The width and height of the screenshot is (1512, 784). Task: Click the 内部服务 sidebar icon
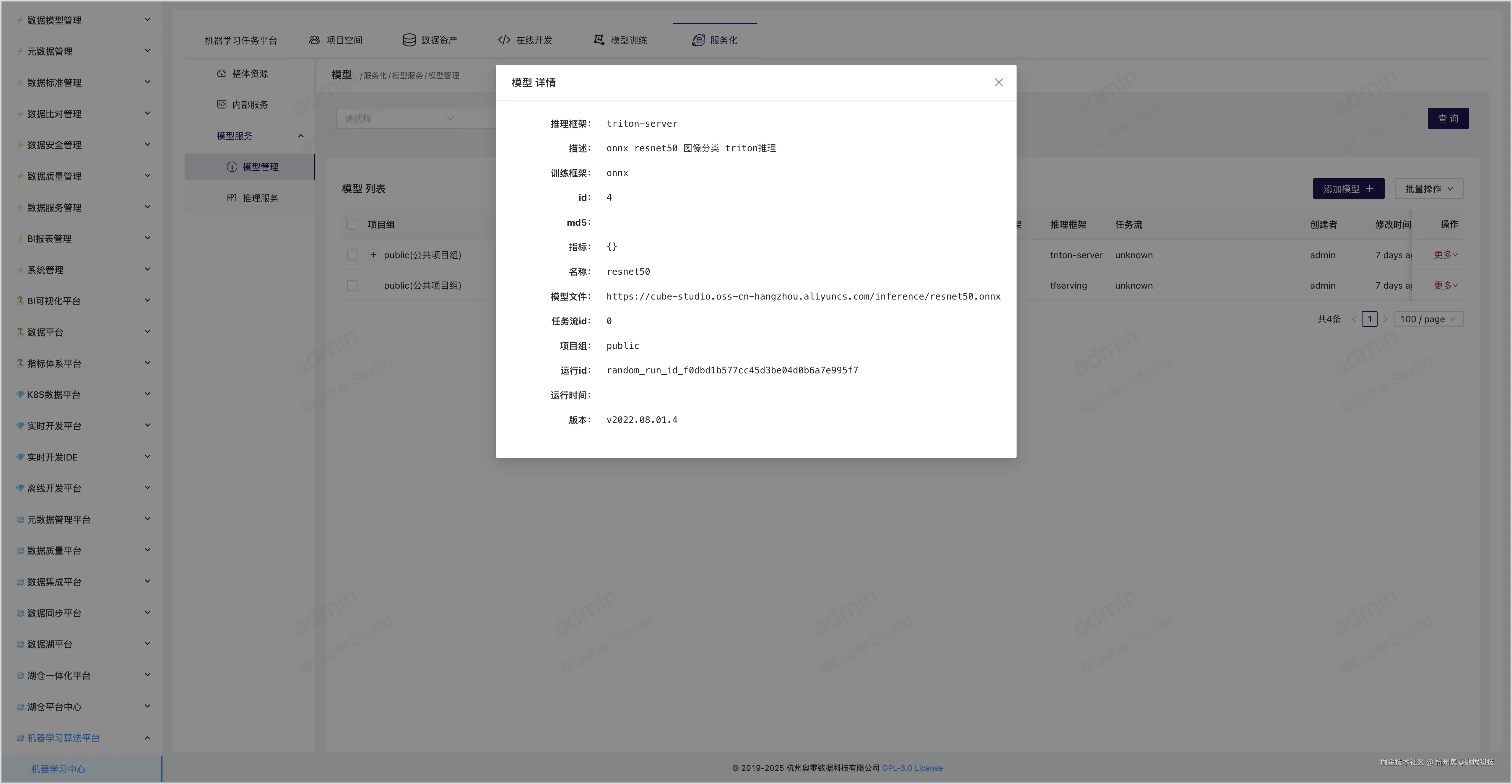pos(222,105)
